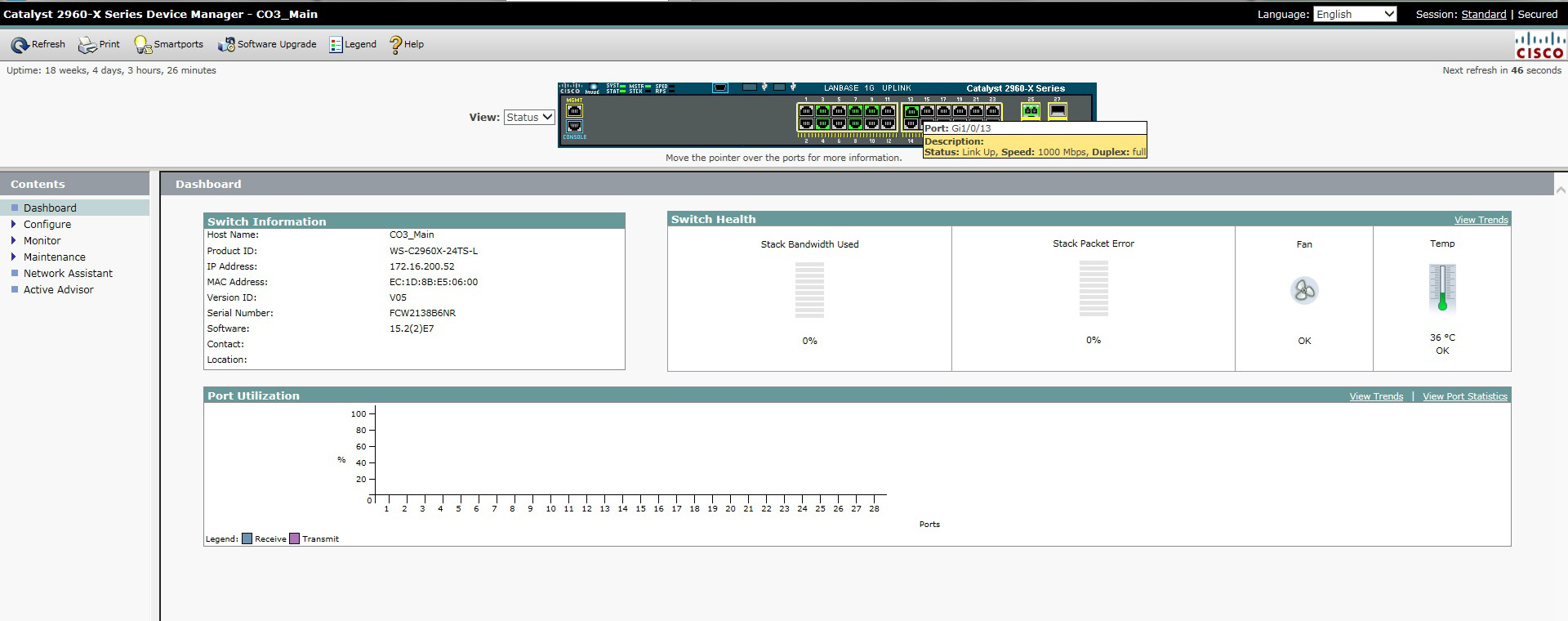Click the scroll up arrow of the dashboard
The image size is (1568, 621).
point(1561,190)
